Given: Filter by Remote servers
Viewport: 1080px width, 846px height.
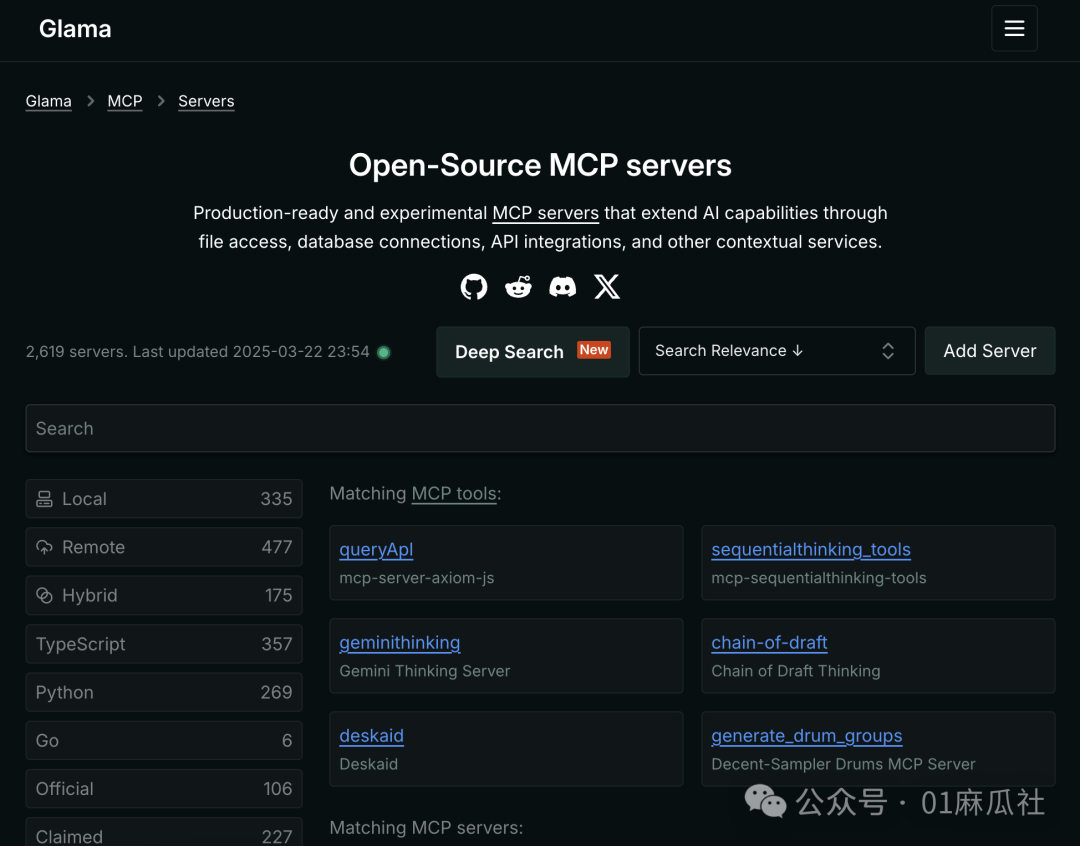Looking at the screenshot, I should point(164,547).
